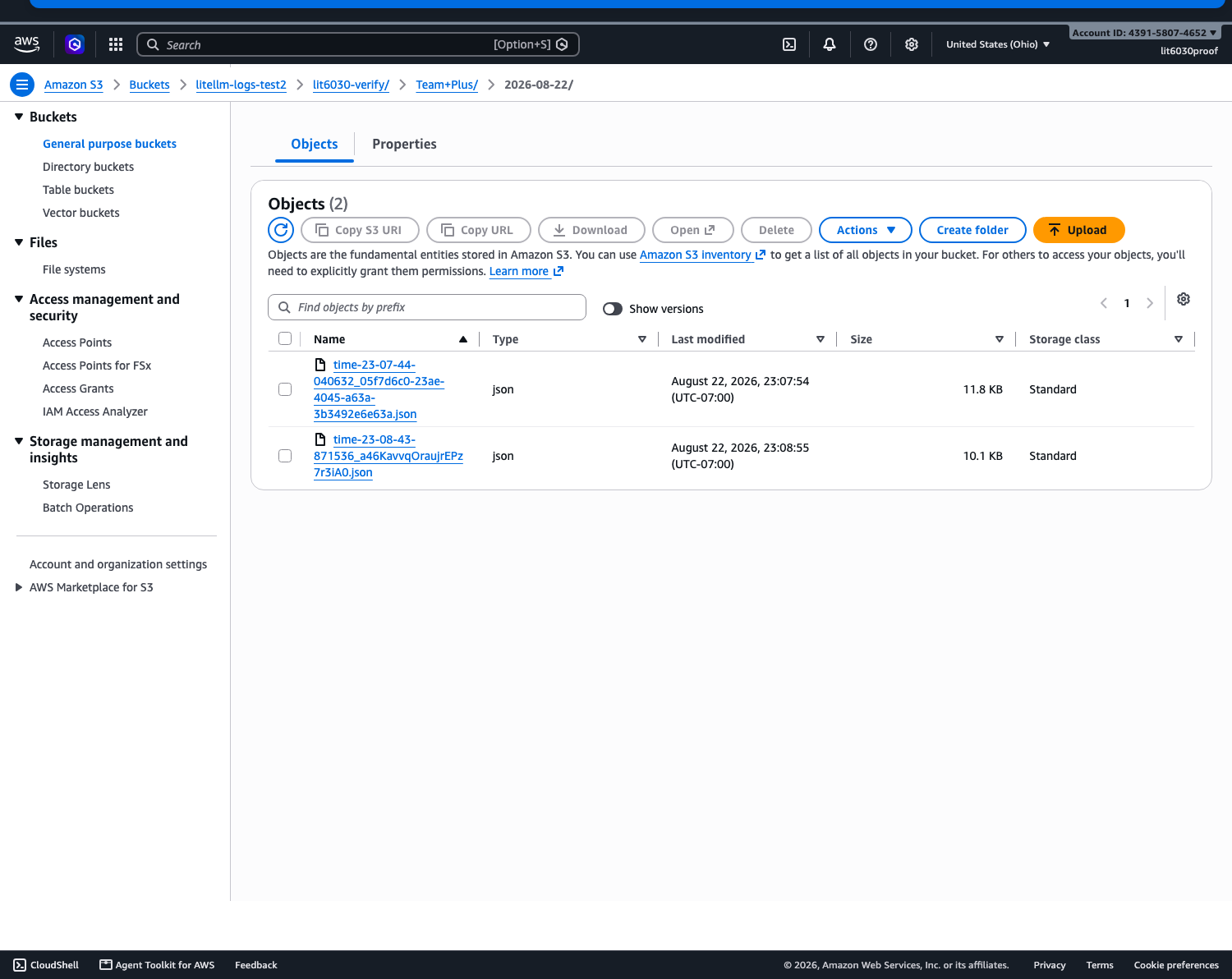Open Agent Toolkit for AWS in the footer

pos(157,965)
